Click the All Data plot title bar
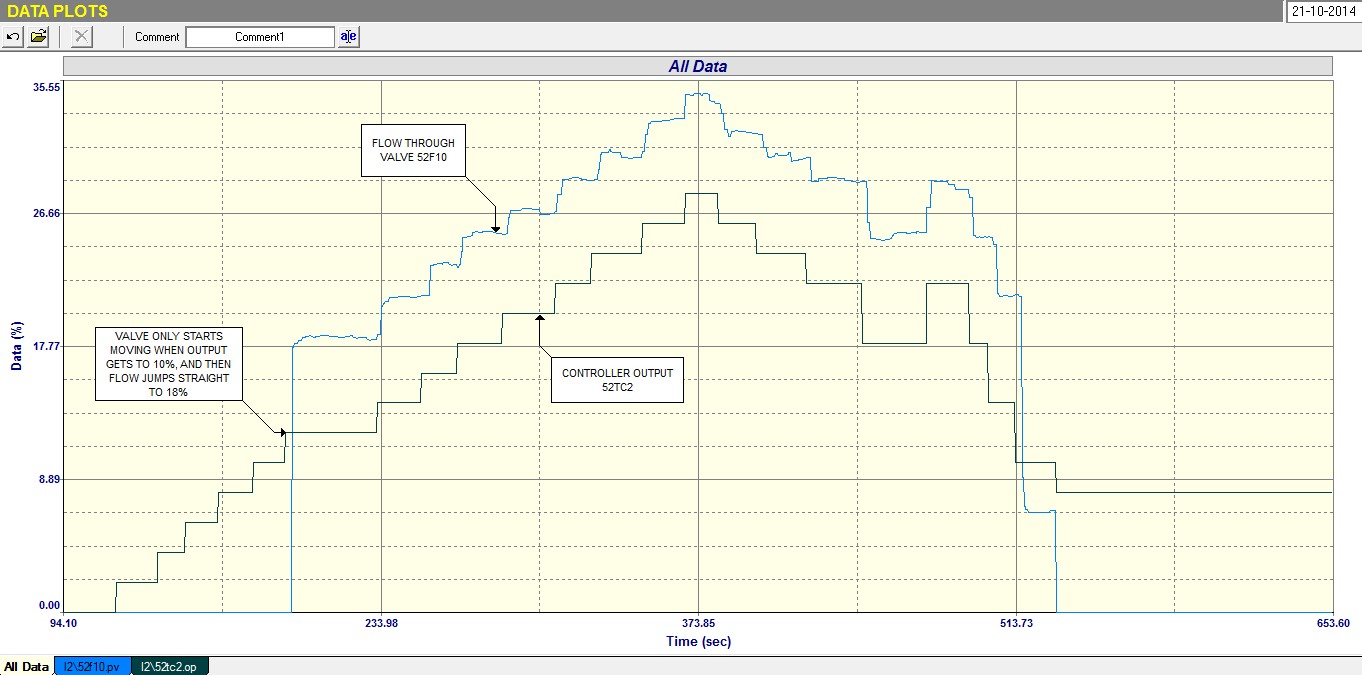Viewport: 1362px width, 675px height. (697, 66)
